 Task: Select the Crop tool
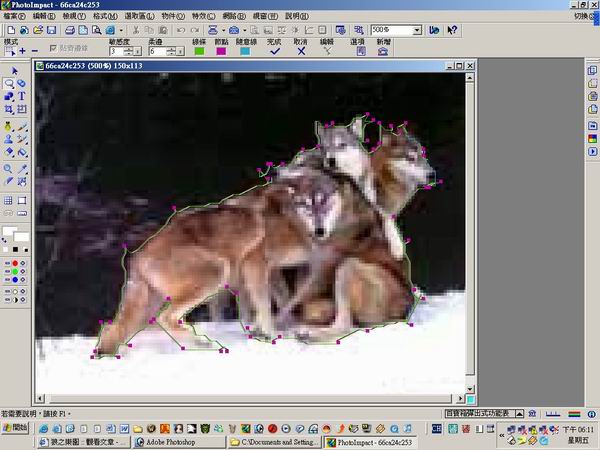[8, 109]
